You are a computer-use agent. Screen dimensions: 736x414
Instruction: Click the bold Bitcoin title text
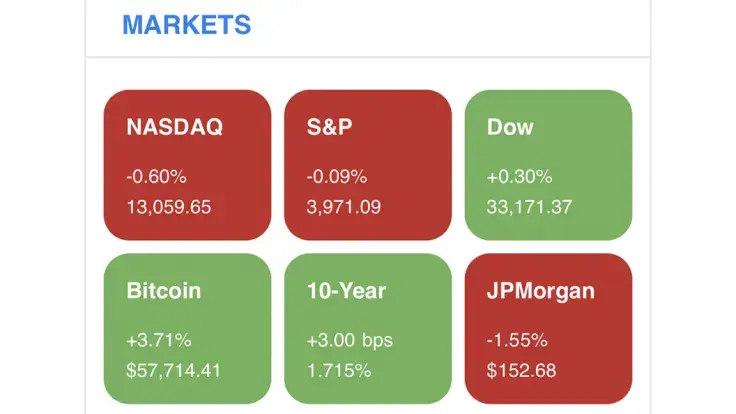pyautogui.click(x=163, y=291)
